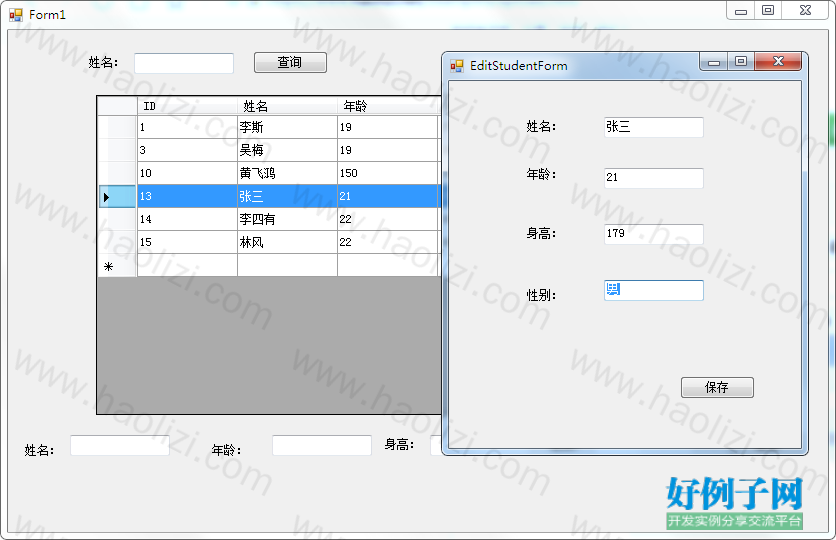
Task: Click the ID cell showing 14
Action: pyautogui.click(x=187, y=219)
